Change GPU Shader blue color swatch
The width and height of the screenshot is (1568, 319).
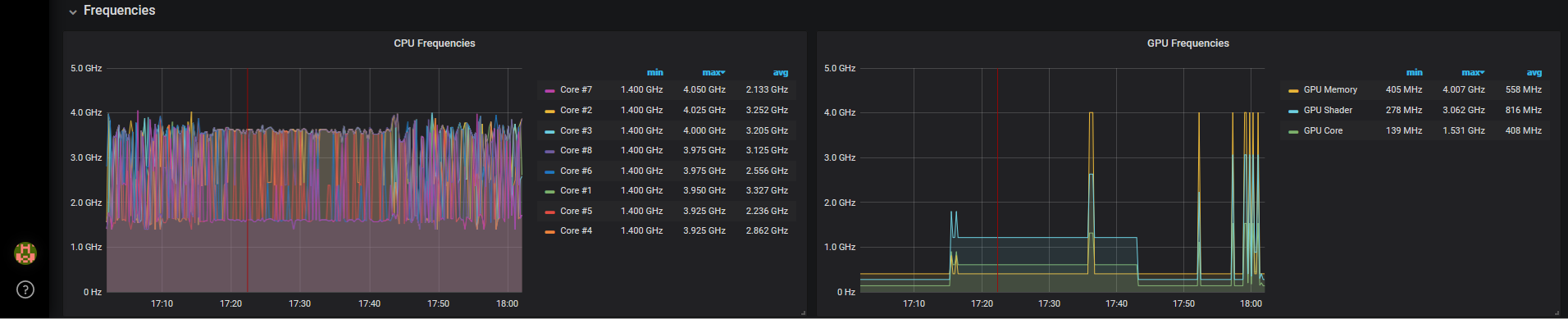pos(1293,111)
